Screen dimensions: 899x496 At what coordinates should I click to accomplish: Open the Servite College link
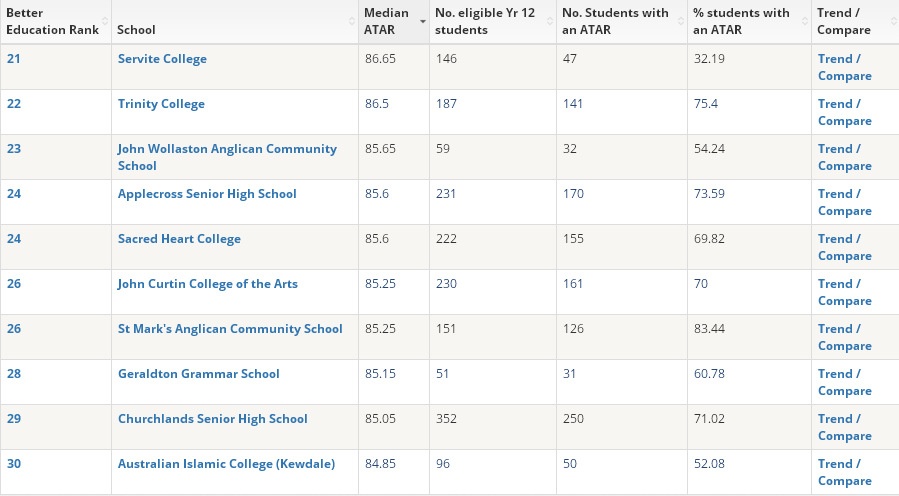click(162, 59)
